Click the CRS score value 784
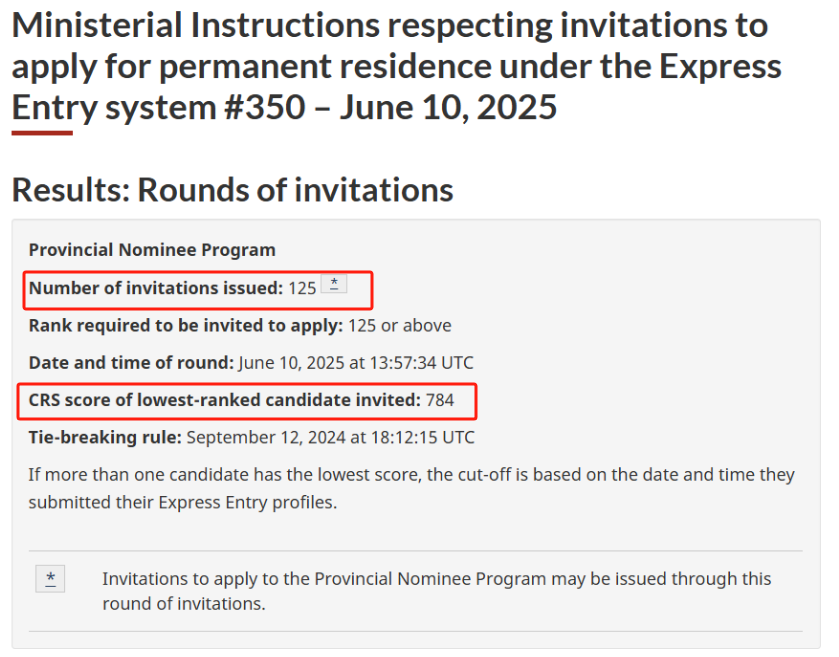The width and height of the screenshot is (839, 657). (440, 400)
